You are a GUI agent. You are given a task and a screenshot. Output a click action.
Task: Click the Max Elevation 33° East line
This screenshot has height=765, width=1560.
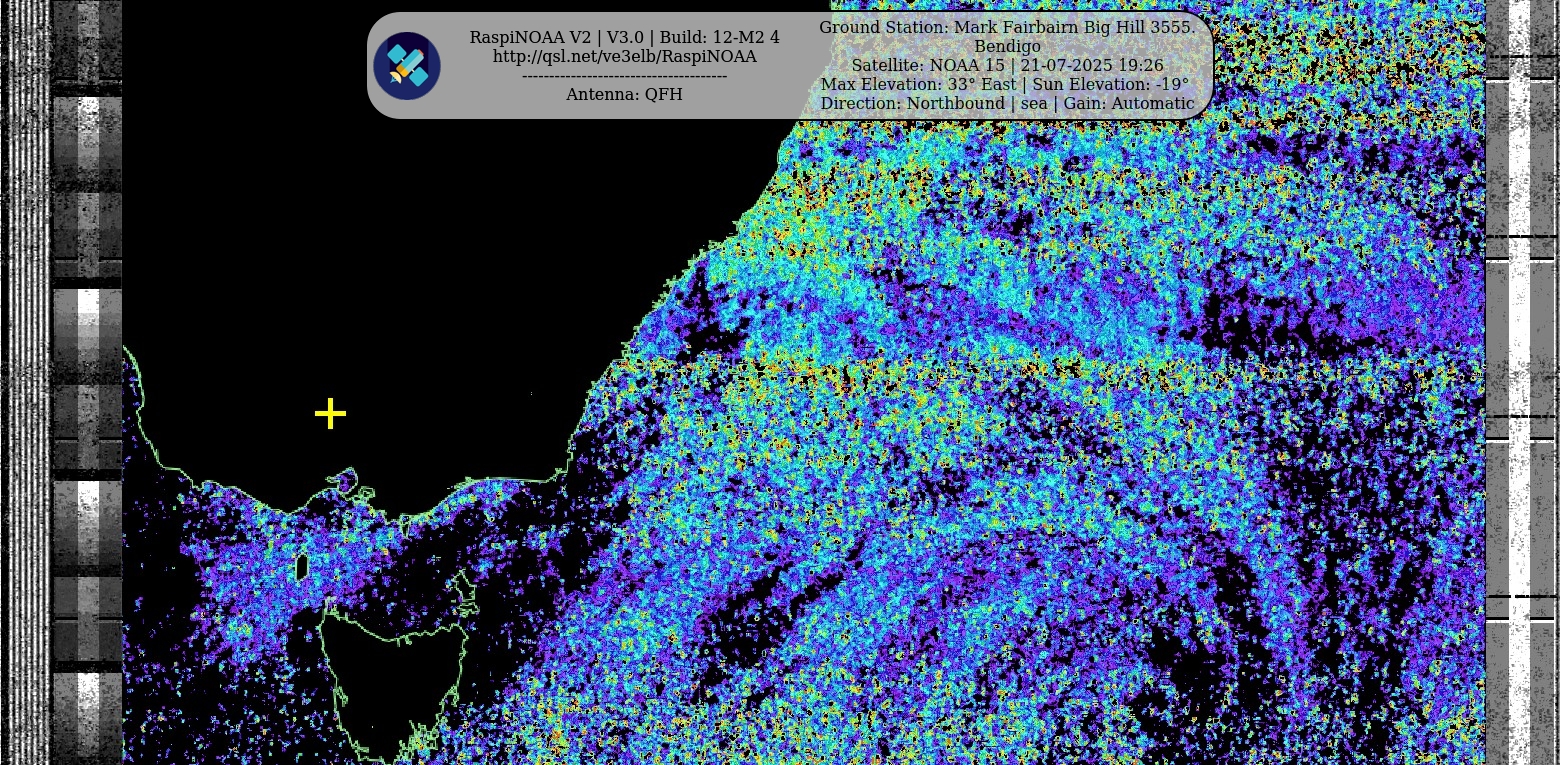click(1006, 85)
